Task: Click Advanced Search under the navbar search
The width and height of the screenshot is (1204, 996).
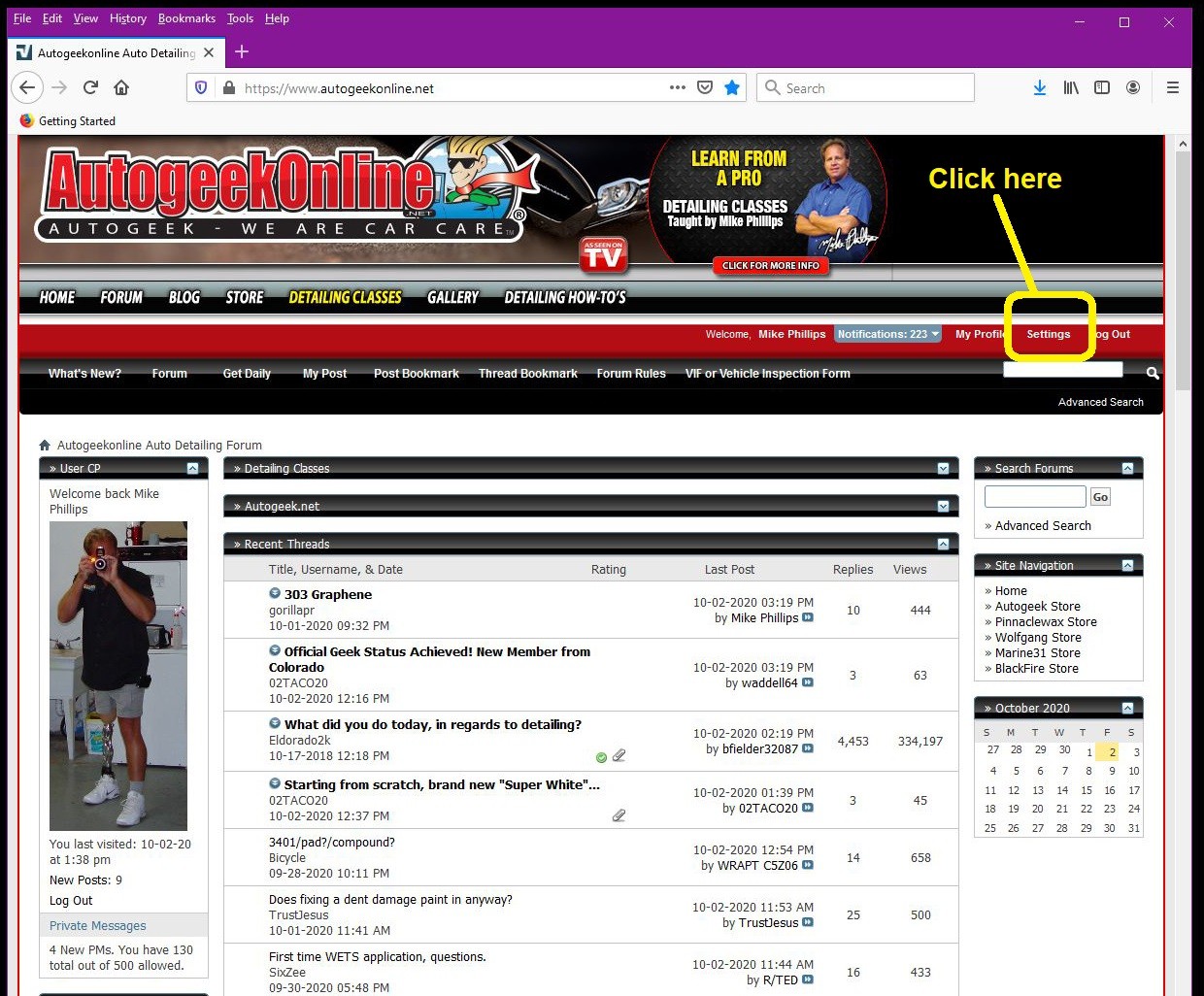Action: pyautogui.click(x=1101, y=402)
